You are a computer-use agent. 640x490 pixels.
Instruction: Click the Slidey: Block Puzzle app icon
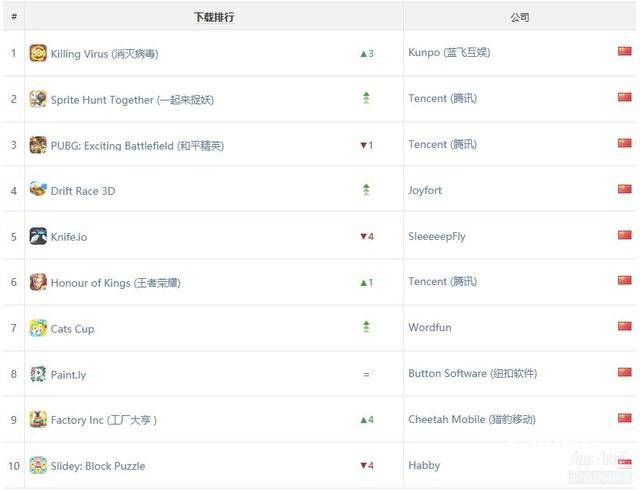coord(38,465)
